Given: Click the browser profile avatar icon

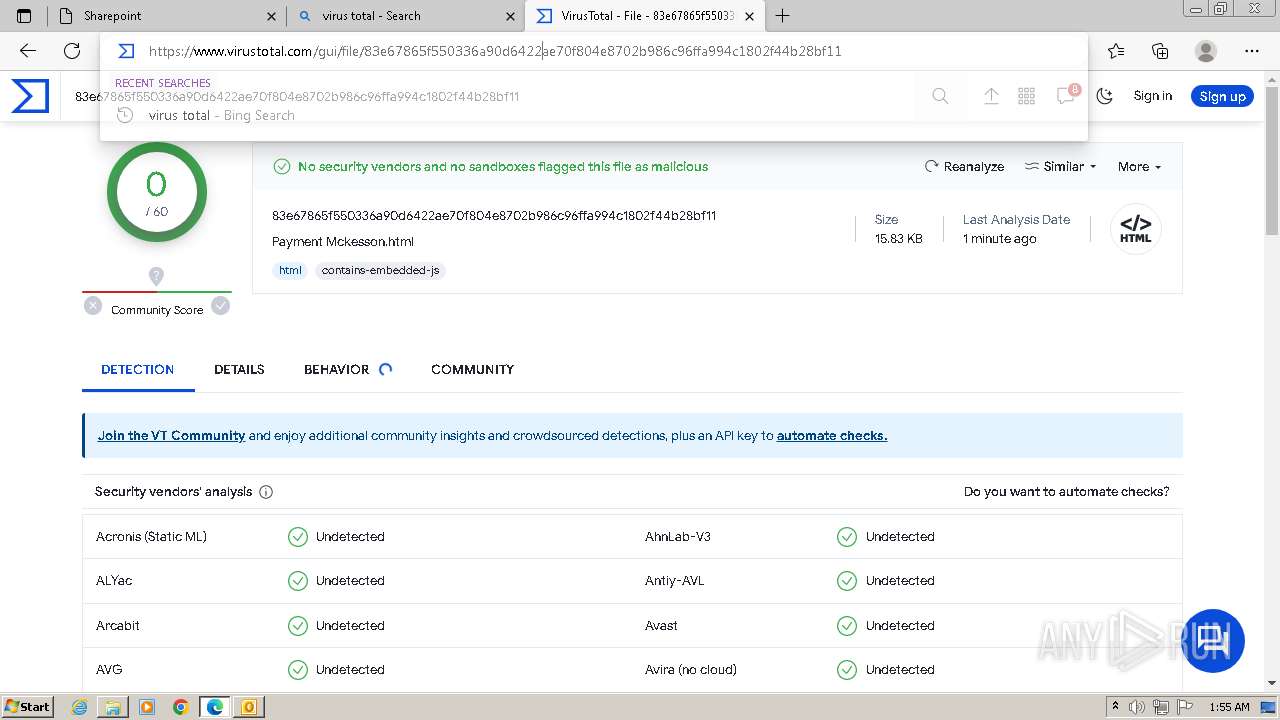Looking at the screenshot, I should point(1206,51).
